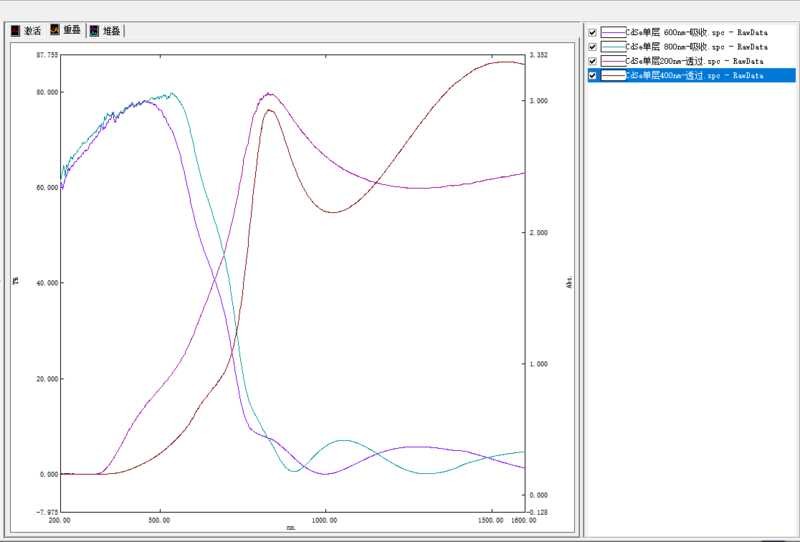Switch to the 堆叠 tab
This screenshot has width=800, height=542.
pos(105,31)
